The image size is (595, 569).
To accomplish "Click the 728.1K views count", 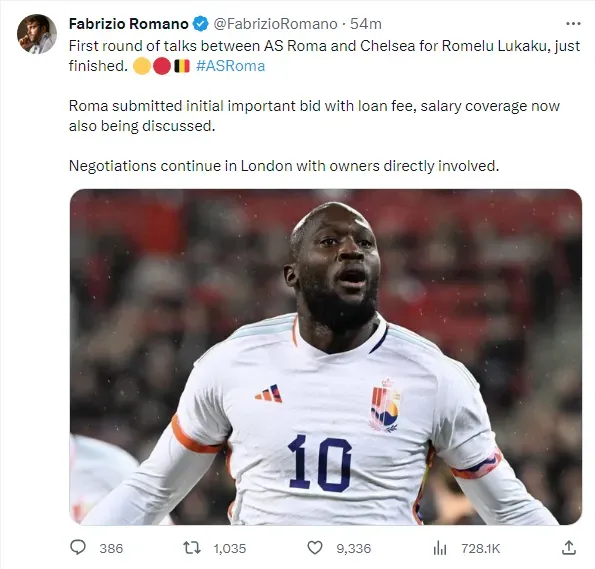I will pos(481,549).
